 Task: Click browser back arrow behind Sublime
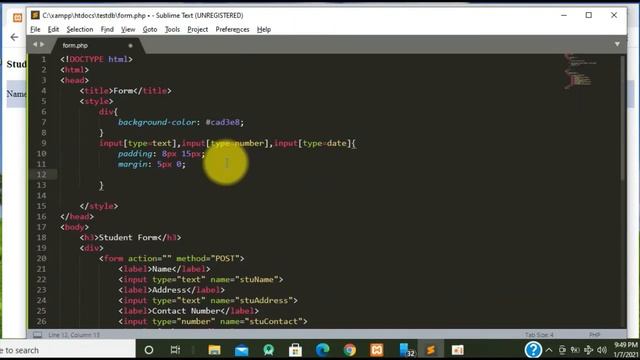pyautogui.click(x=14, y=37)
